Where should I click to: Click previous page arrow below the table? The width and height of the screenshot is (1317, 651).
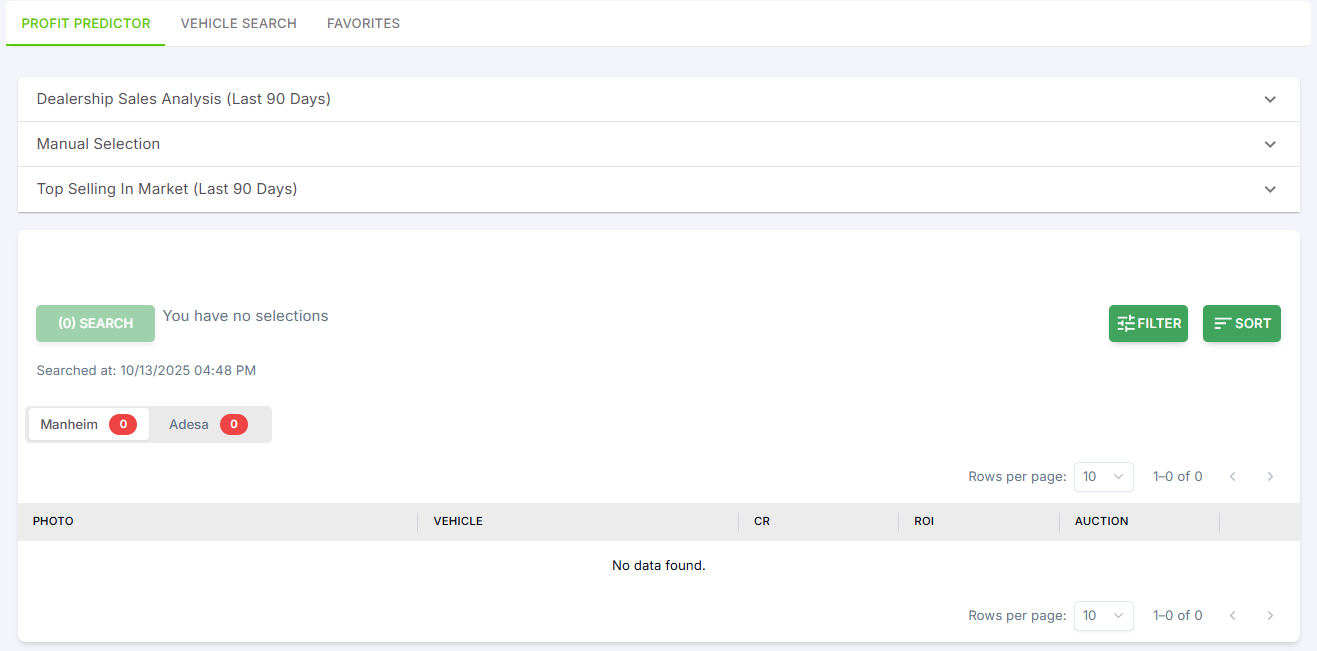[x=1233, y=616]
